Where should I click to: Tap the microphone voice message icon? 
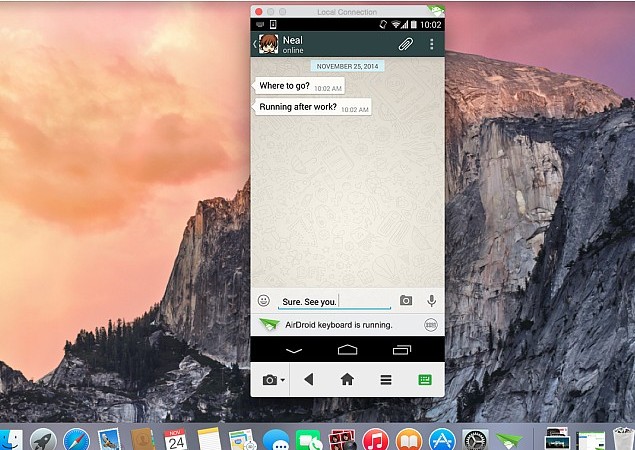coord(432,300)
